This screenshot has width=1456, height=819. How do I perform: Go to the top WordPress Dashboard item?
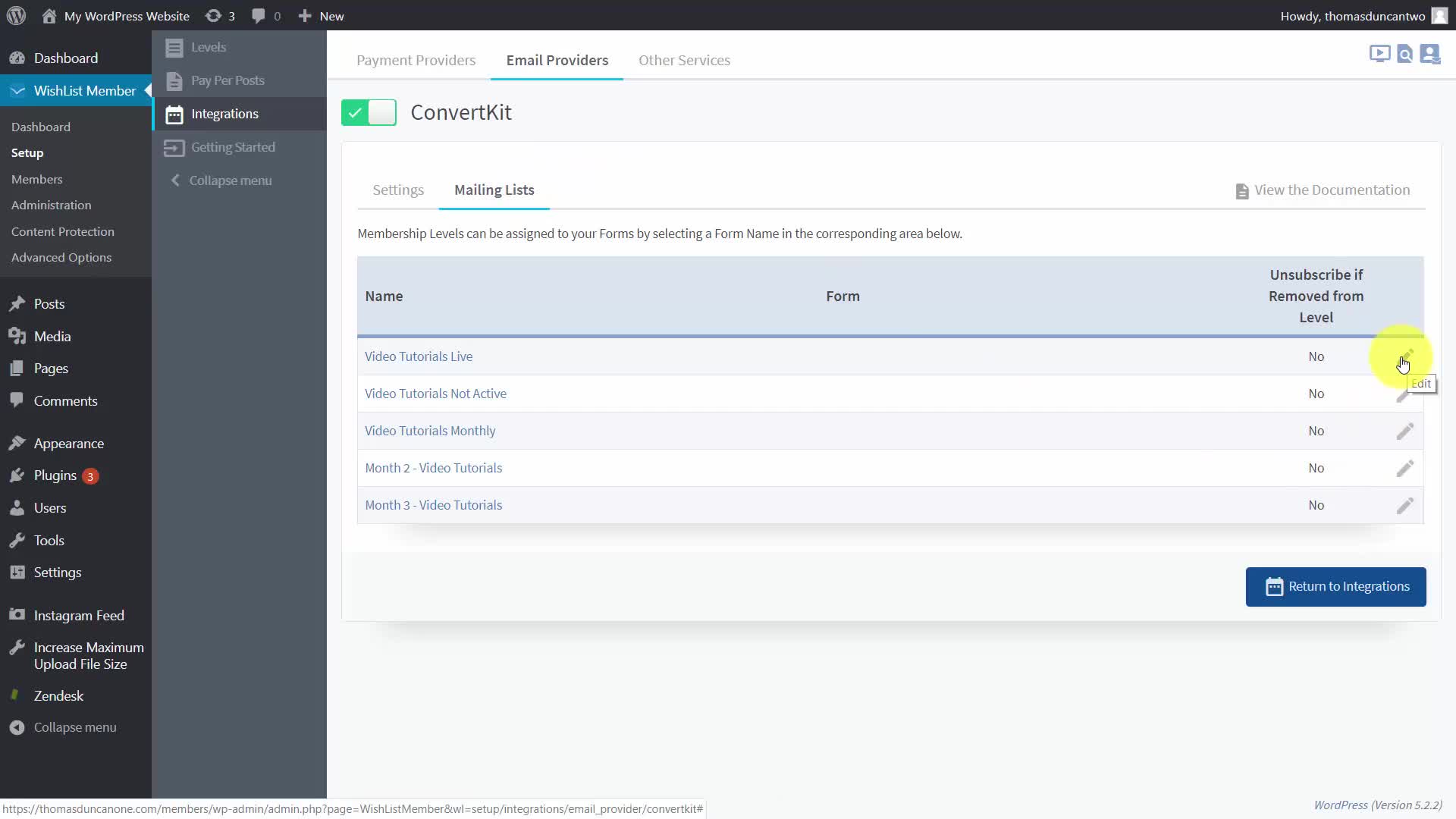pyautogui.click(x=65, y=58)
